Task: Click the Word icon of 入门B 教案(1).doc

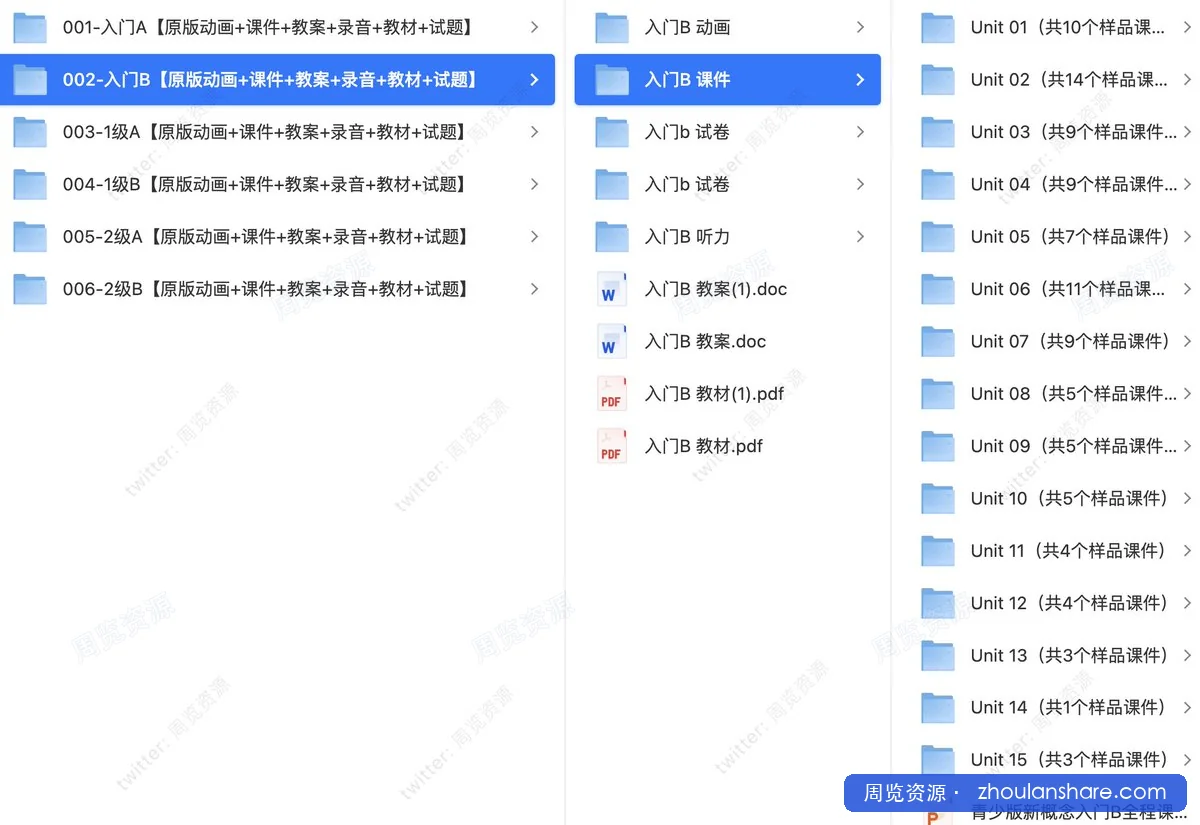Action: coord(611,289)
